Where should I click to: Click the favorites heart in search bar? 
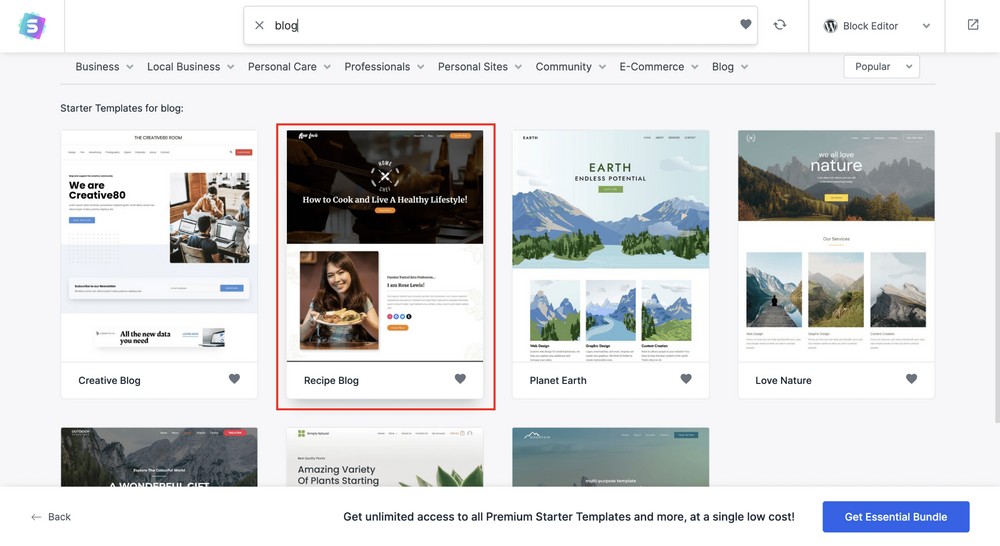745,24
